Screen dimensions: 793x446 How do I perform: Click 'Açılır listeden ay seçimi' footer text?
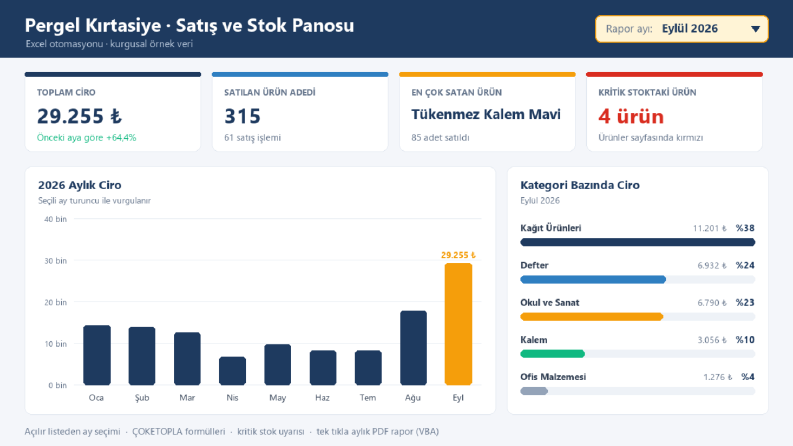pos(72,431)
